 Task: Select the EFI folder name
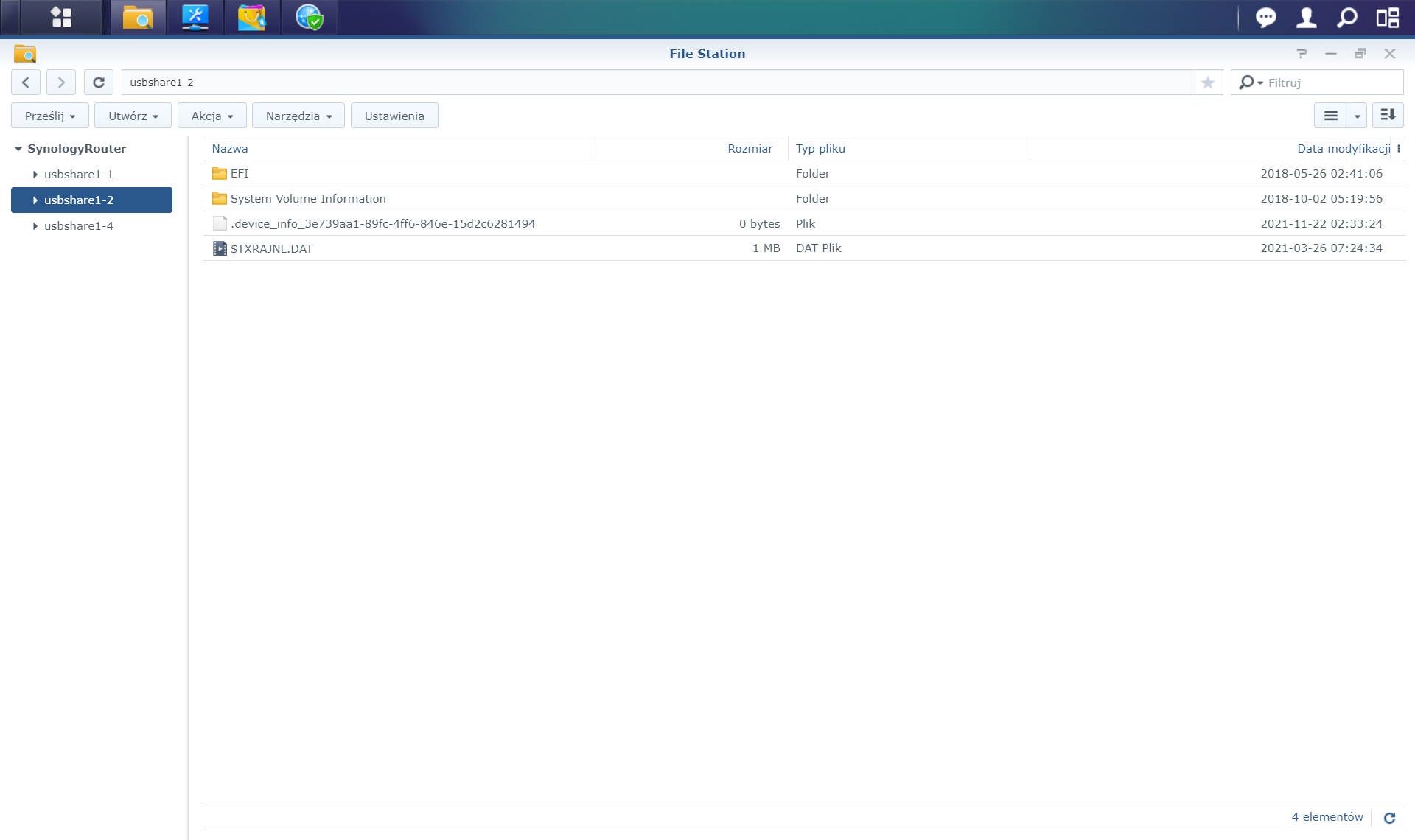pyautogui.click(x=240, y=174)
